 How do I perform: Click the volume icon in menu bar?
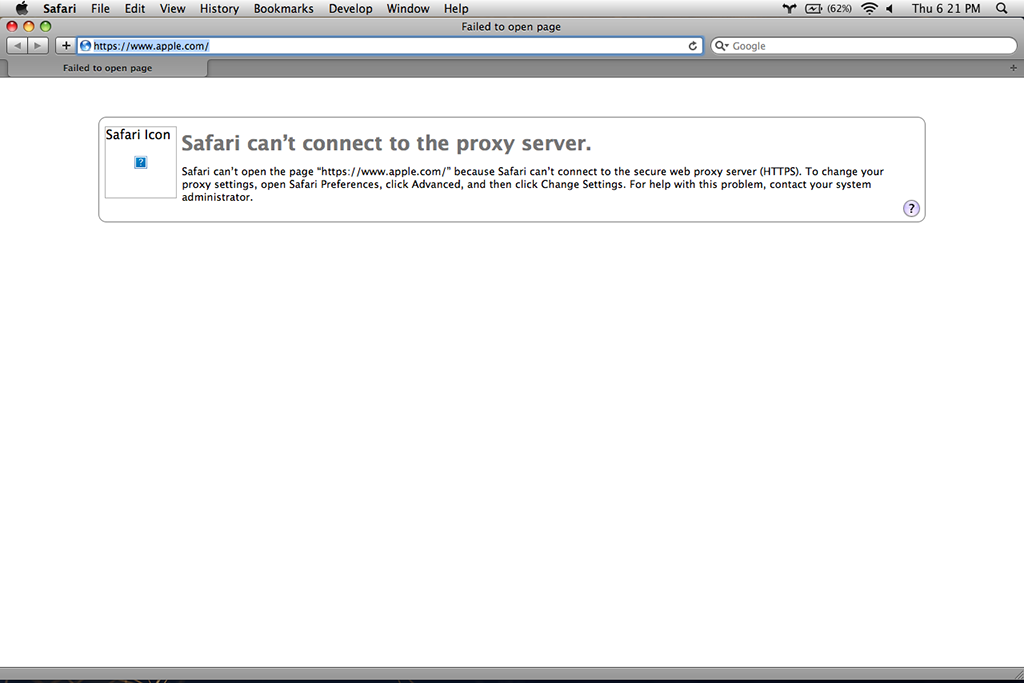coord(889,8)
